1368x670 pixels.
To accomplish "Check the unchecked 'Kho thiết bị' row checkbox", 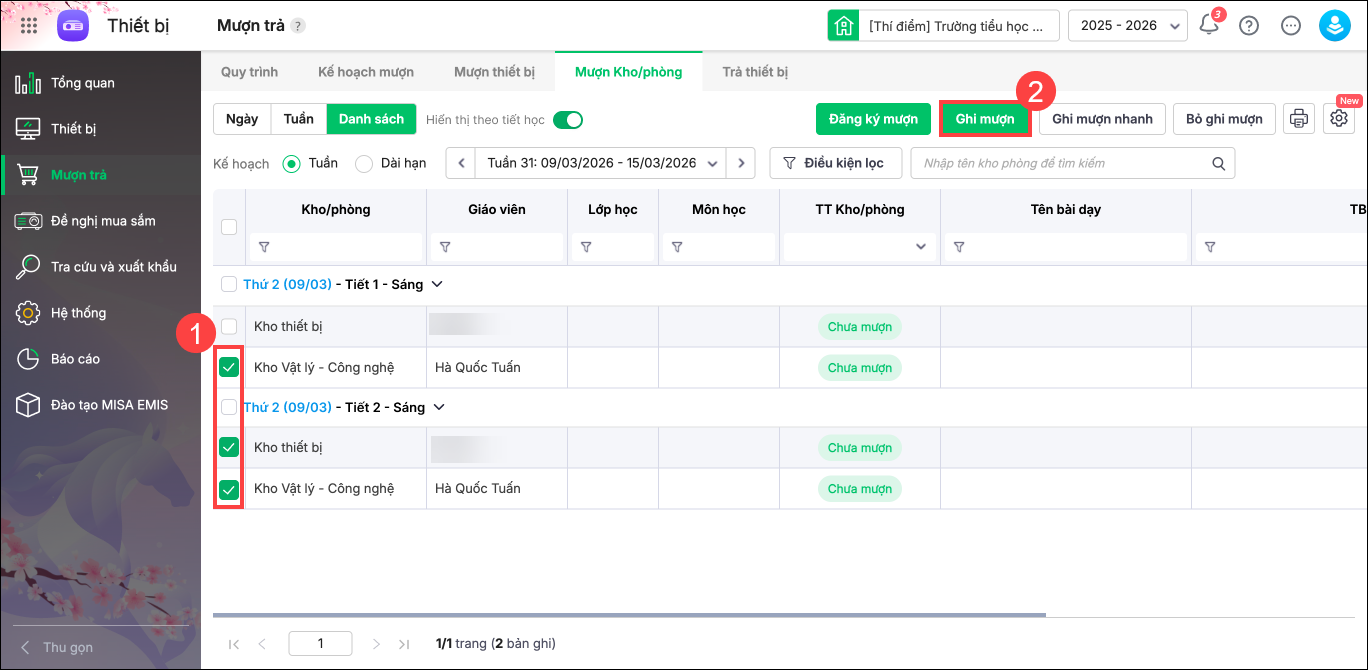I will [229, 326].
